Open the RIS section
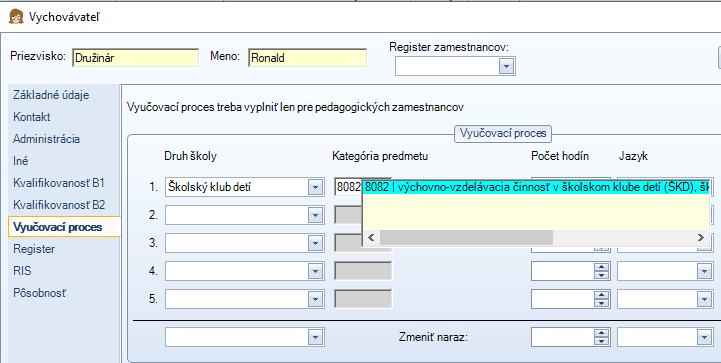This screenshot has width=721, height=363. click(22, 271)
